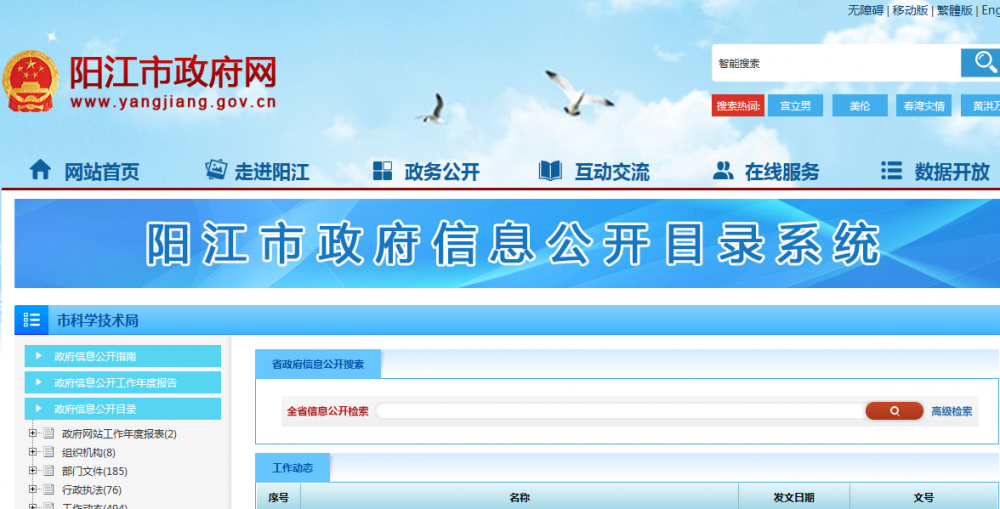Image resolution: width=1000 pixels, height=509 pixels.
Task: Open the 在线服务 menu item
Action: click(782, 172)
